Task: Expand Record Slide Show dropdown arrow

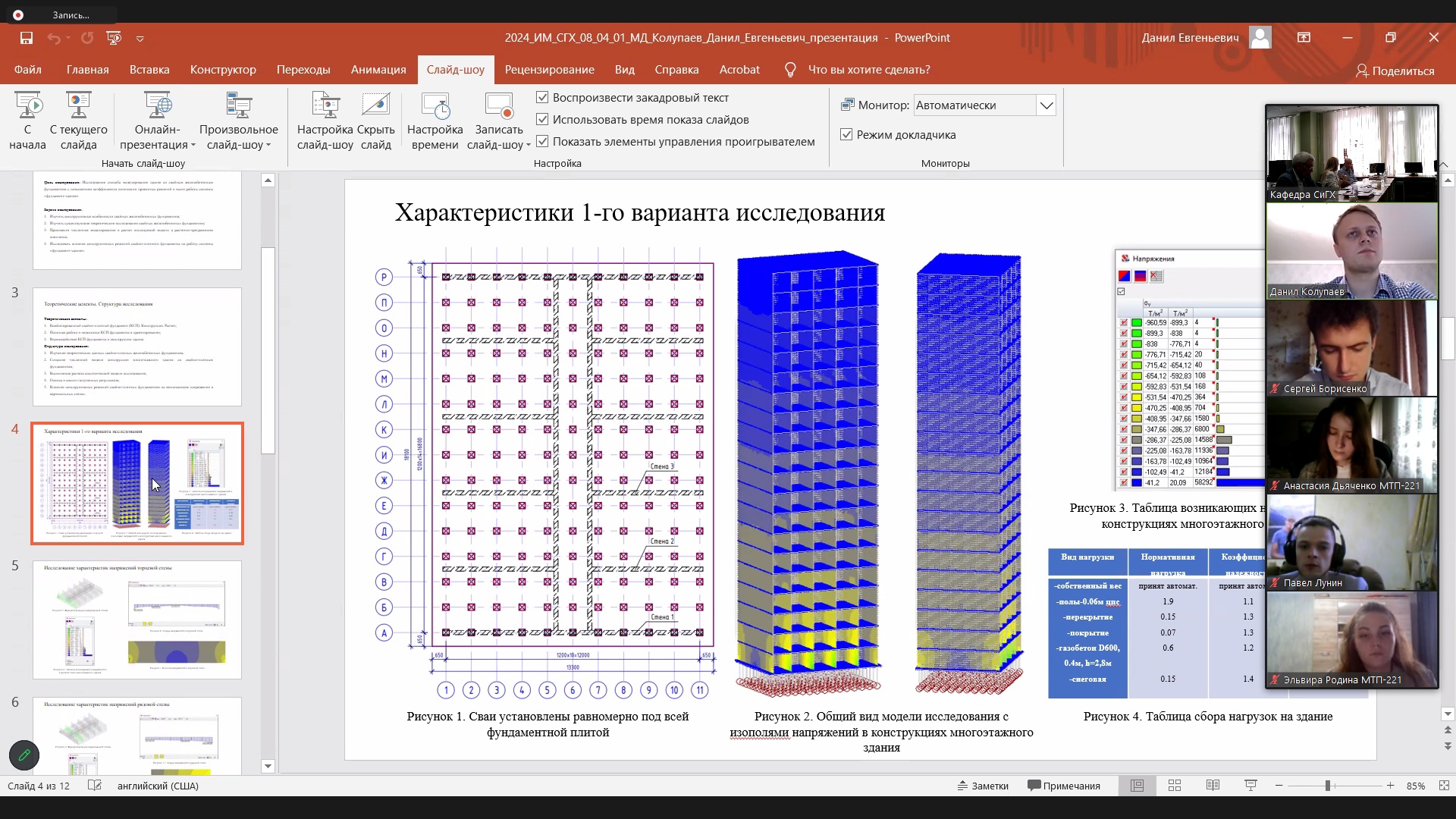Action: coord(529,146)
